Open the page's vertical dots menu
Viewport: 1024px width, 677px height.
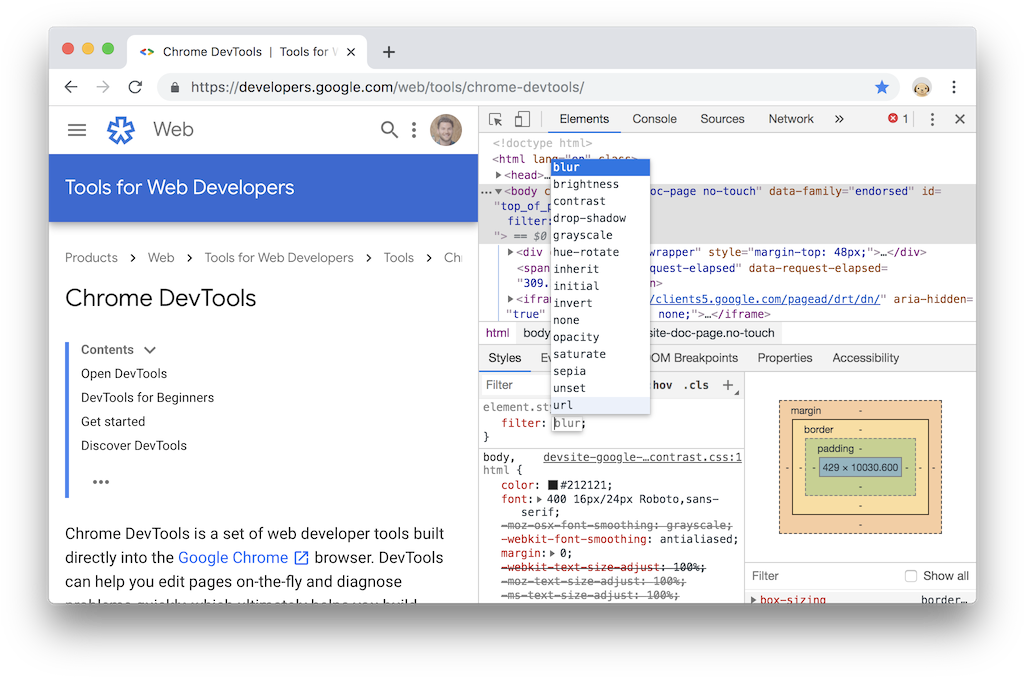(414, 130)
